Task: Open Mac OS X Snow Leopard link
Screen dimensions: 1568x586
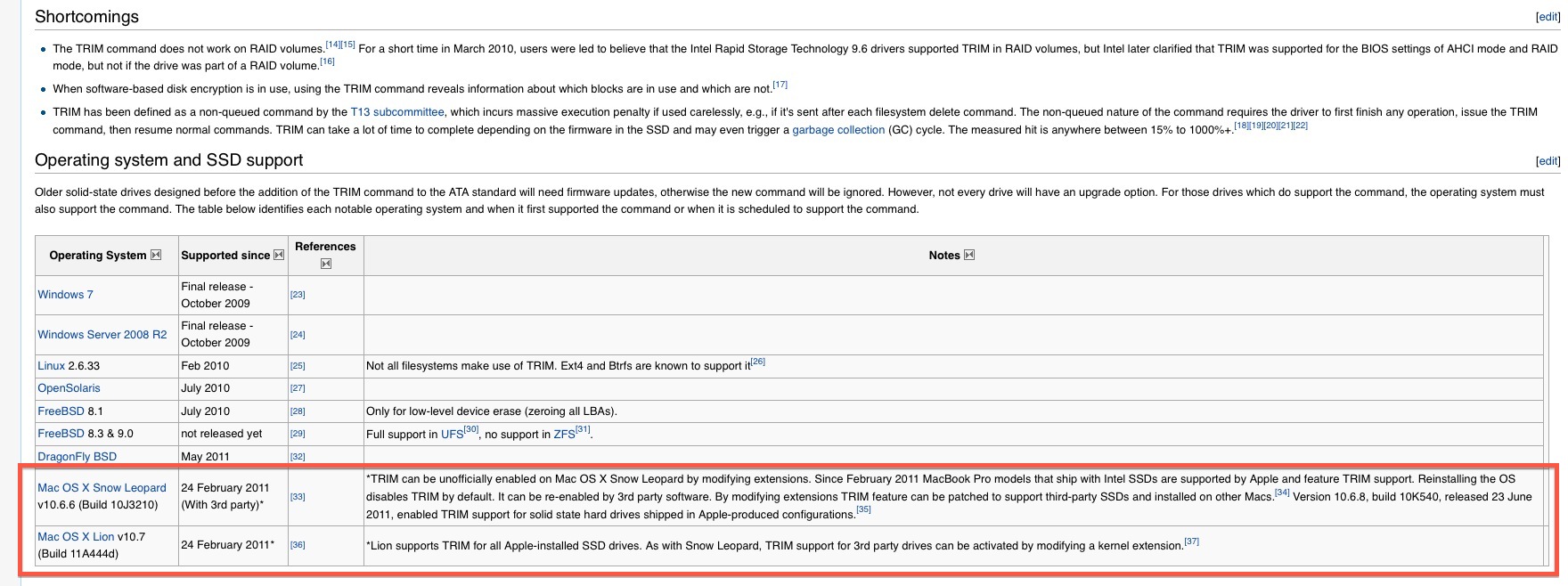Action: pos(102,488)
